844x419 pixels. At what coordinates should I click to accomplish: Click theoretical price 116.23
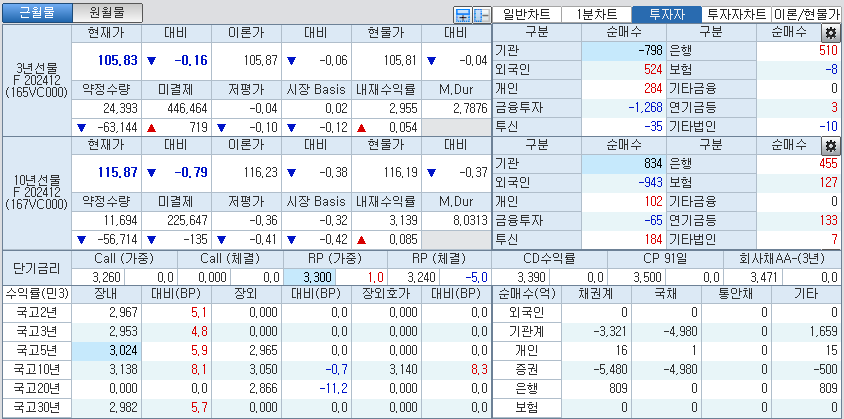(247, 173)
